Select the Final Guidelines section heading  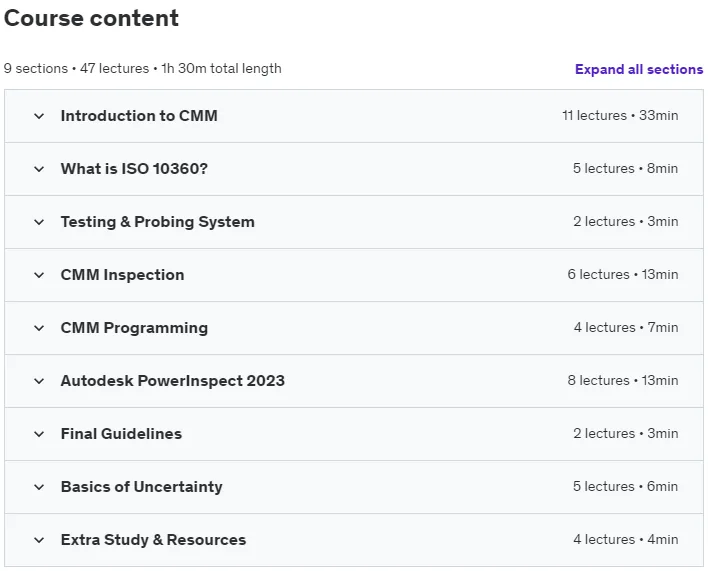point(121,434)
